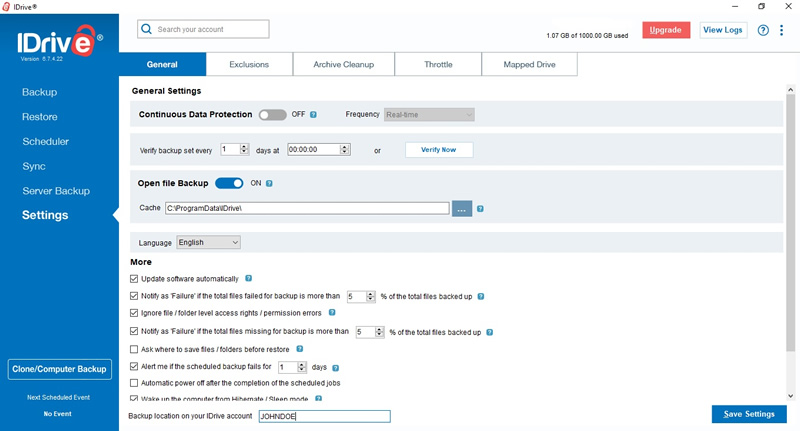Open help icon beside Cache browse button
This screenshot has height=431, width=800.
click(480, 209)
